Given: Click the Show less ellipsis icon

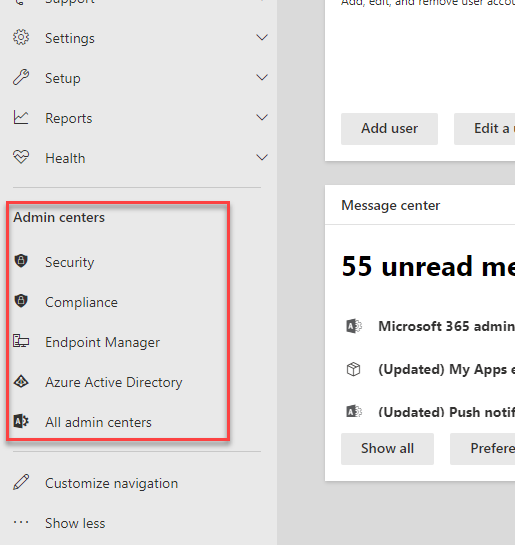Looking at the screenshot, I should 21,522.
